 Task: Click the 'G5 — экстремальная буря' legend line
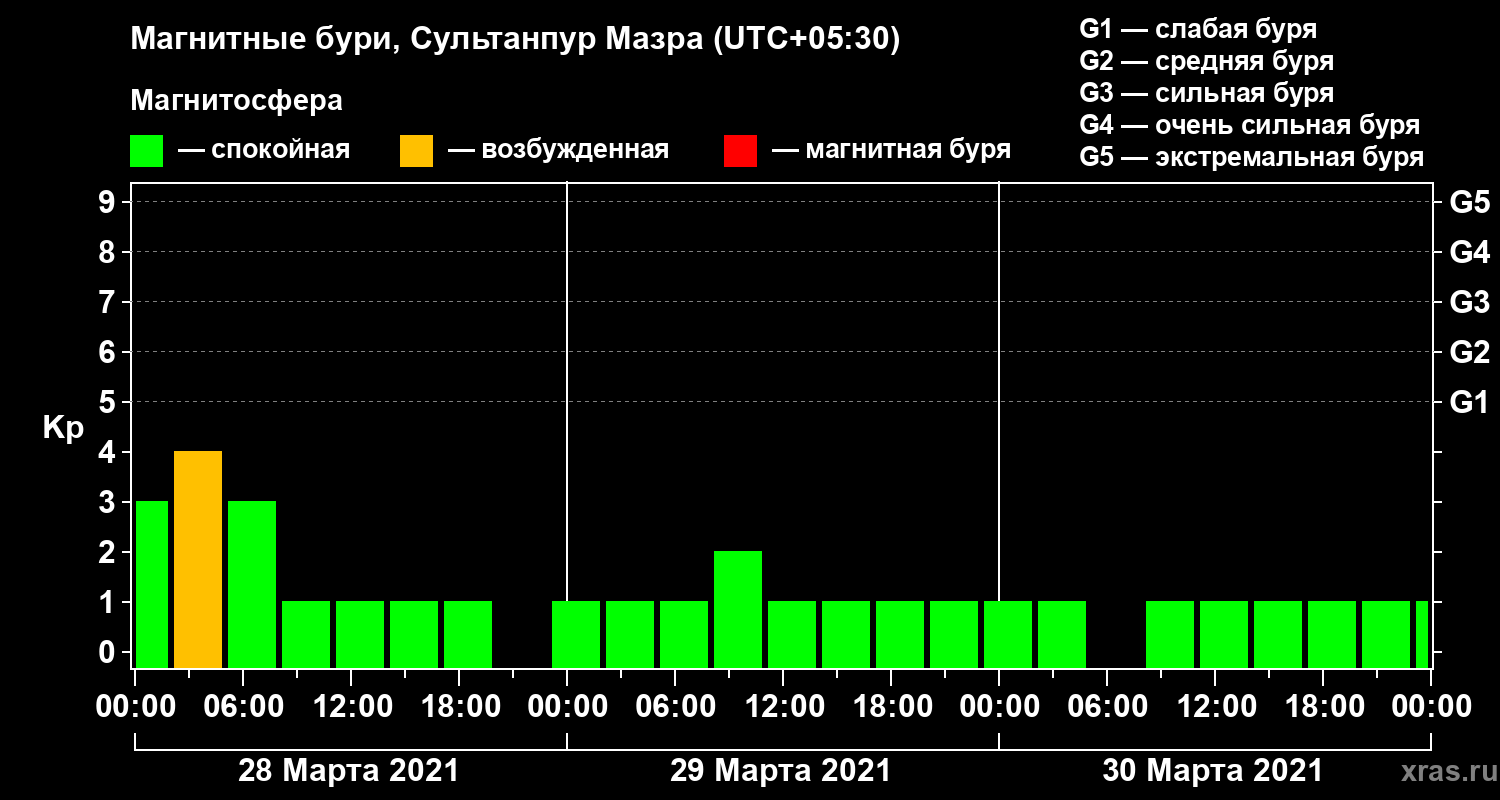(1252, 157)
